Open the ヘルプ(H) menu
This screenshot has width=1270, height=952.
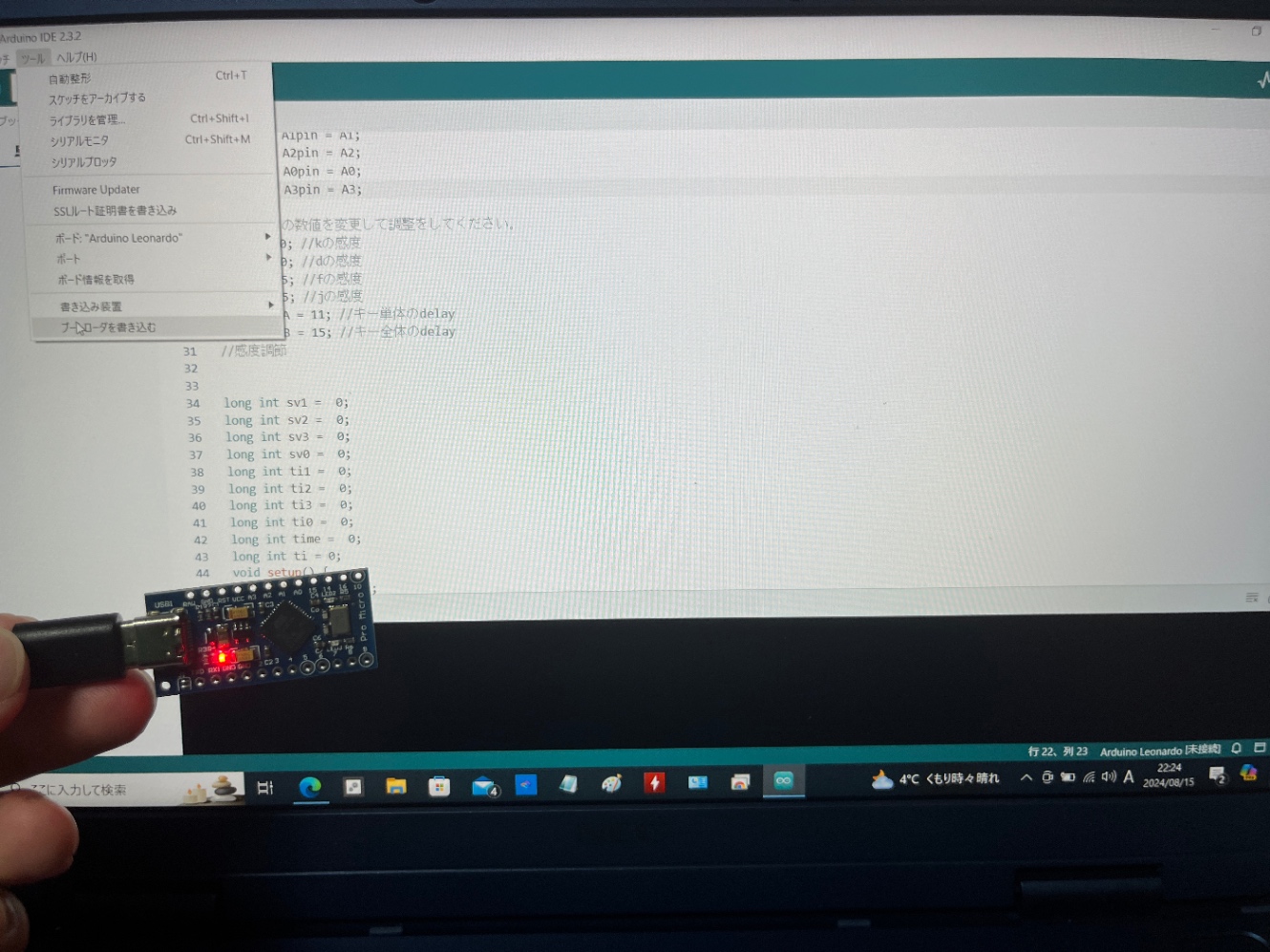point(76,57)
